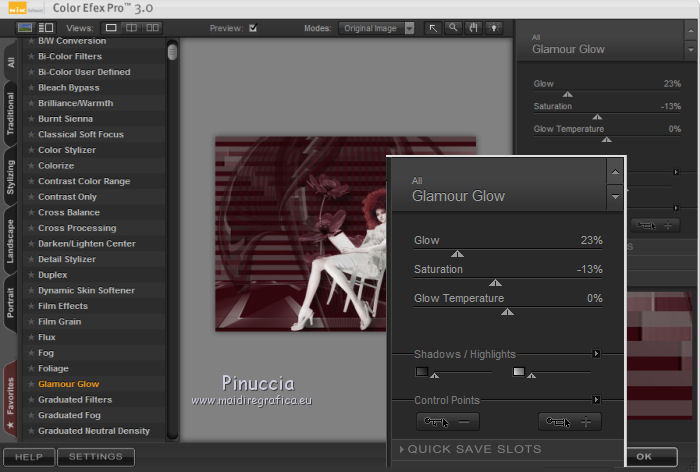The image size is (700, 472).
Task: Click the 23% Glow value in enlarged panel
Action: tap(592, 240)
